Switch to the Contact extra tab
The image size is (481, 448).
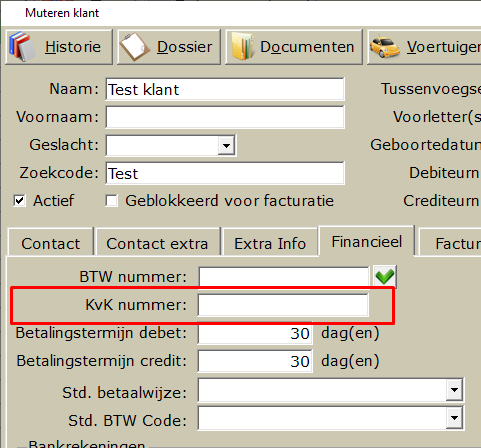157,243
